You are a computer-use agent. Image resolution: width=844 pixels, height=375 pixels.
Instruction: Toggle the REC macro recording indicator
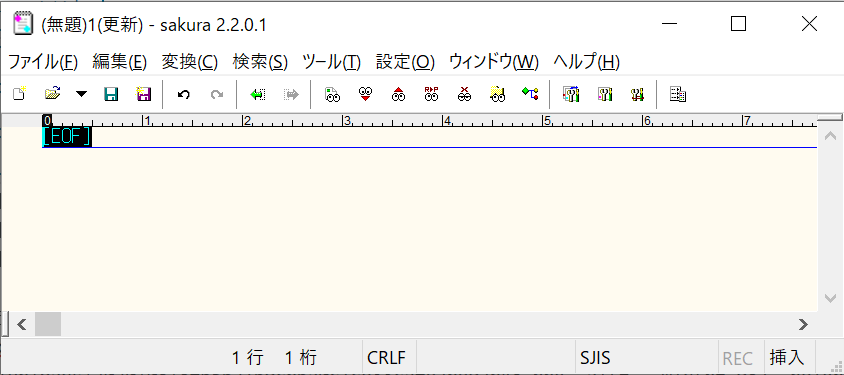(x=738, y=358)
